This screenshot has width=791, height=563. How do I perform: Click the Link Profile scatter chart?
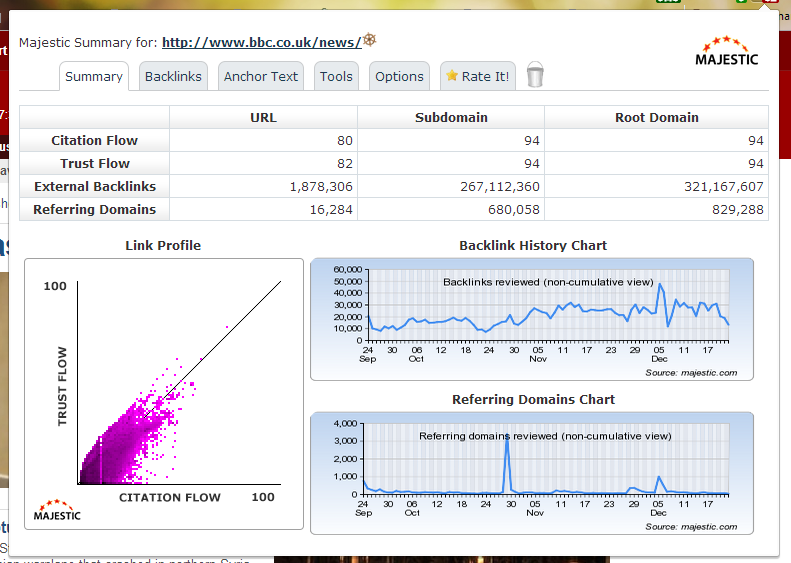(x=164, y=393)
